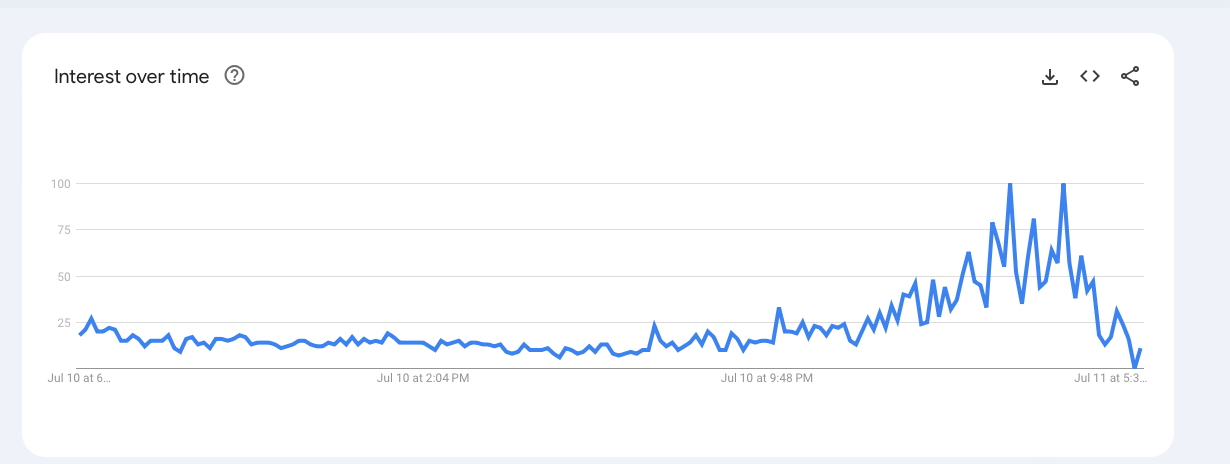Open the embed code icon

pos(1090,76)
